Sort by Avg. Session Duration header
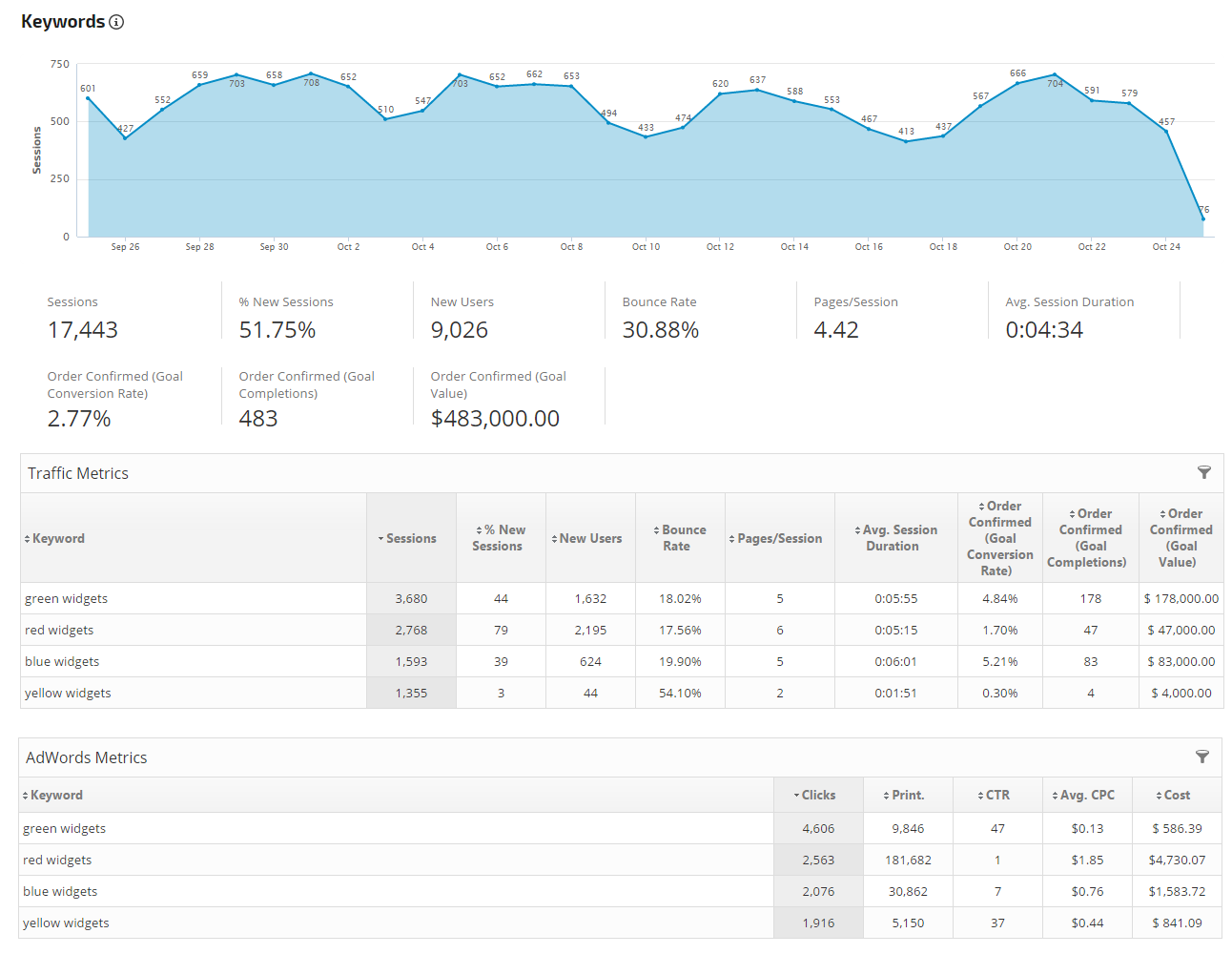Screen dimensions: 1232x954 [896, 538]
